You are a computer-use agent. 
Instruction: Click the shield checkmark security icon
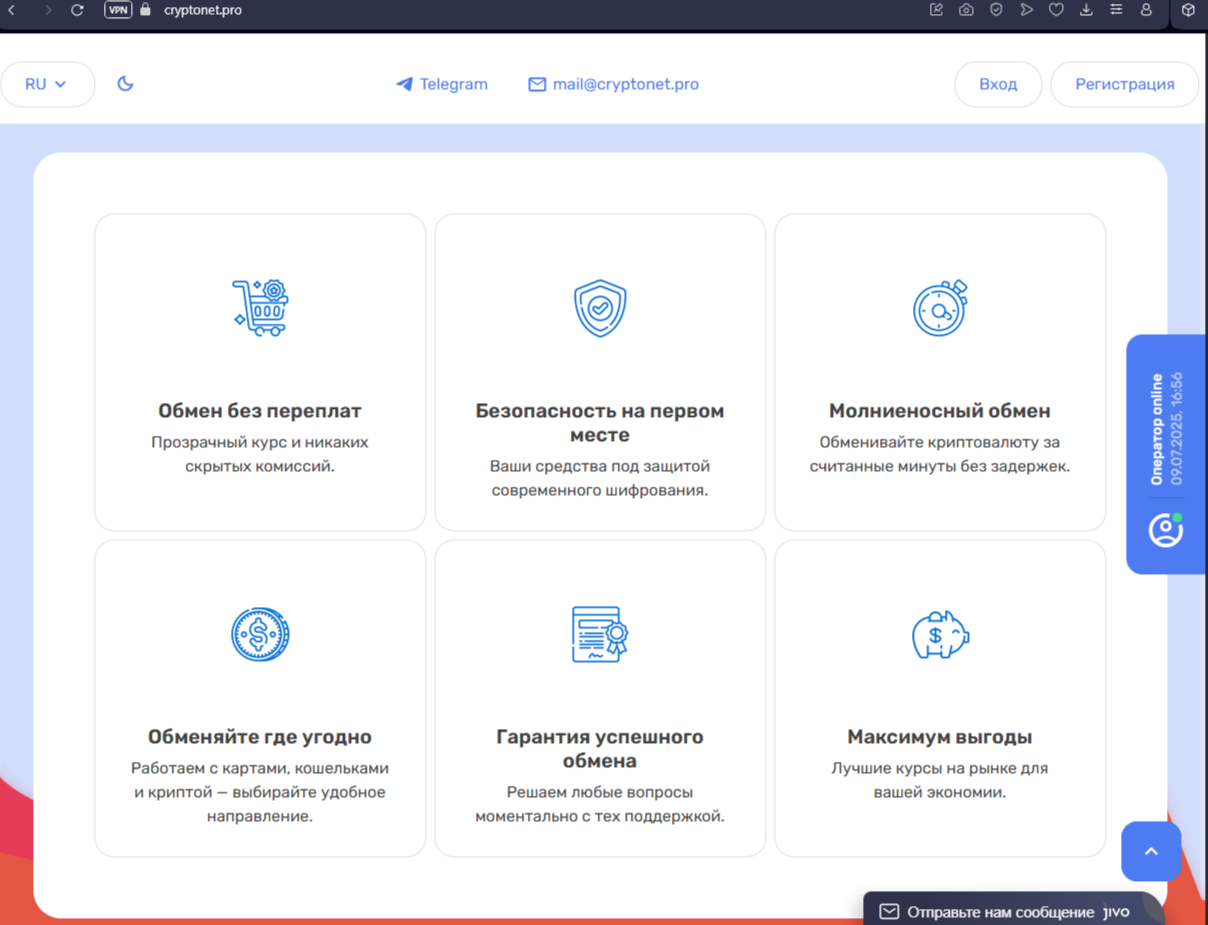pyautogui.click(x=600, y=308)
